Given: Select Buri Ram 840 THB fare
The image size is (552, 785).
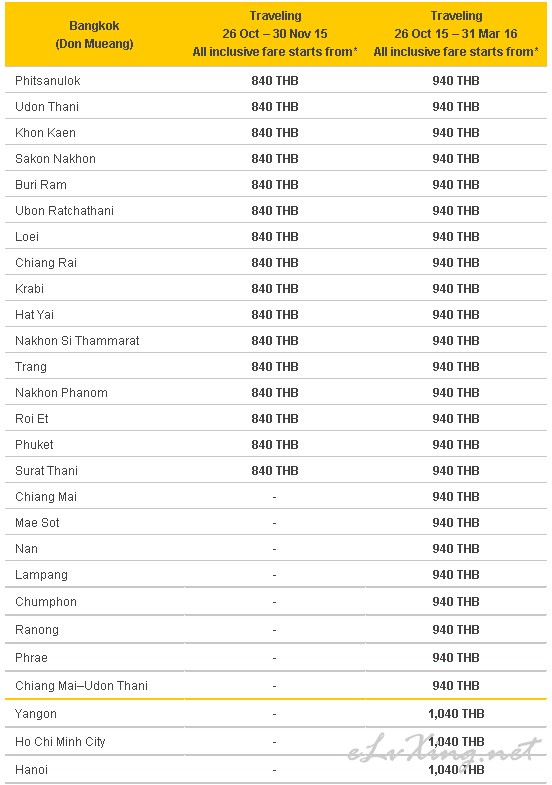Looking at the screenshot, I should tap(275, 185).
